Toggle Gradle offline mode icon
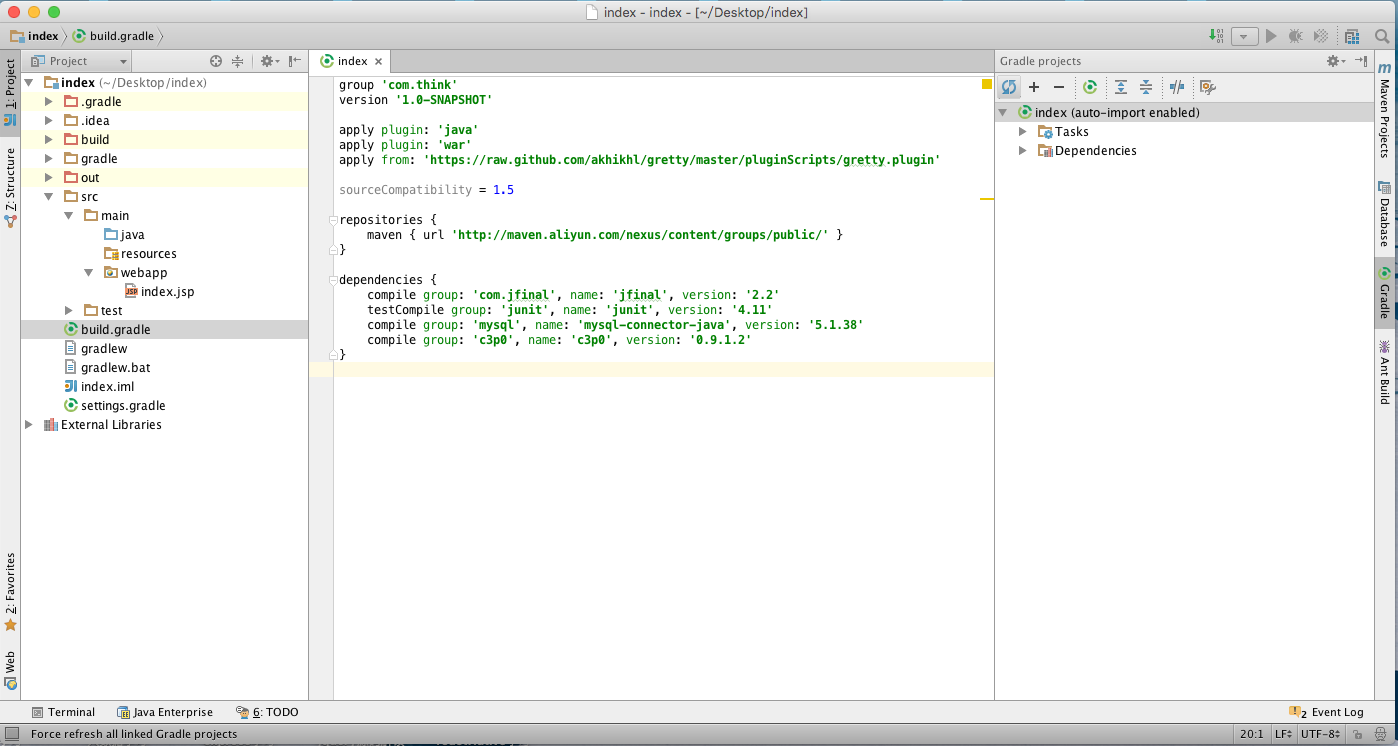 pyautogui.click(x=1177, y=87)
